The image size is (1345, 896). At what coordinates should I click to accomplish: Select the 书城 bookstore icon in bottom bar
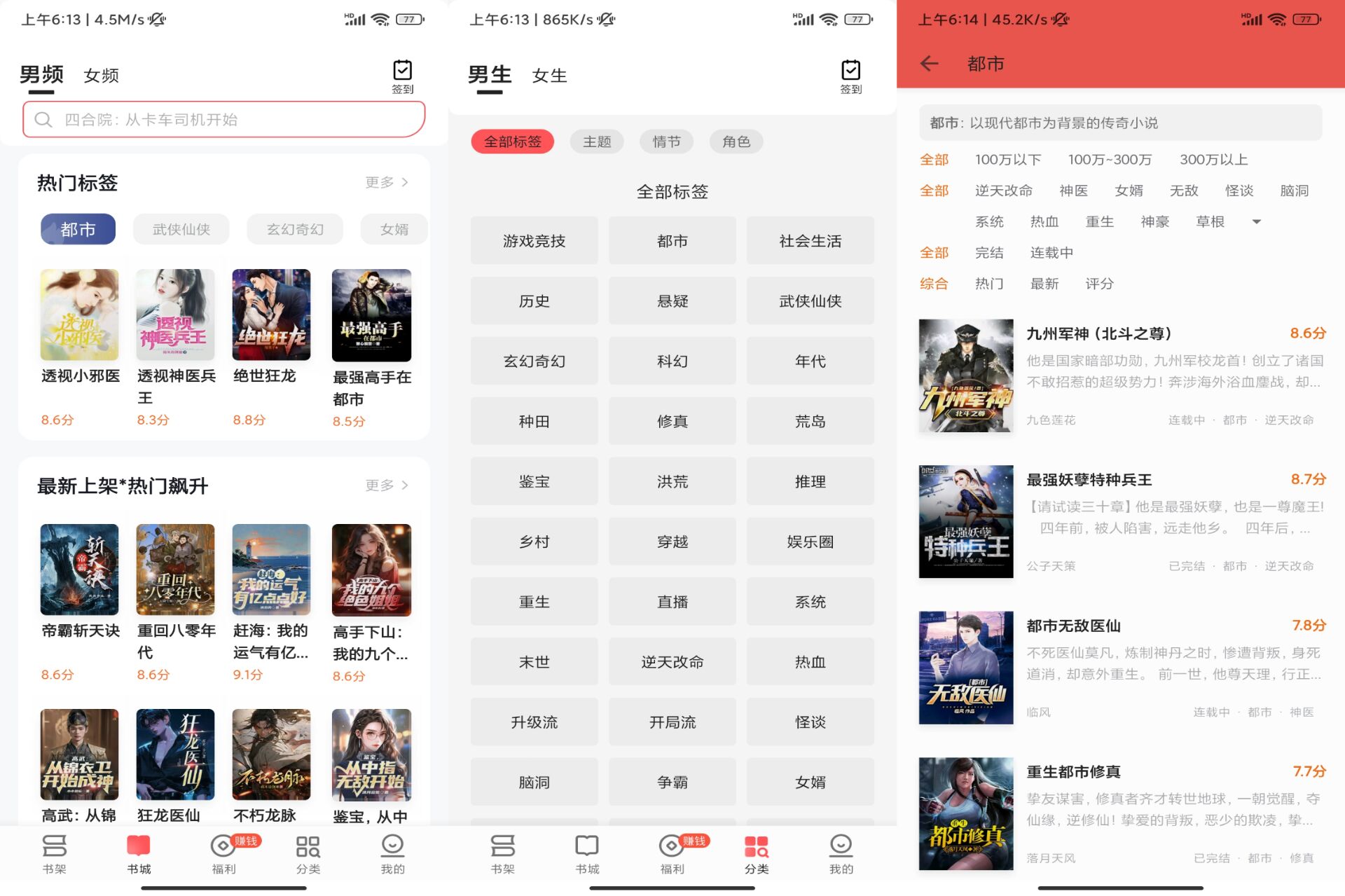pos(138,853)
